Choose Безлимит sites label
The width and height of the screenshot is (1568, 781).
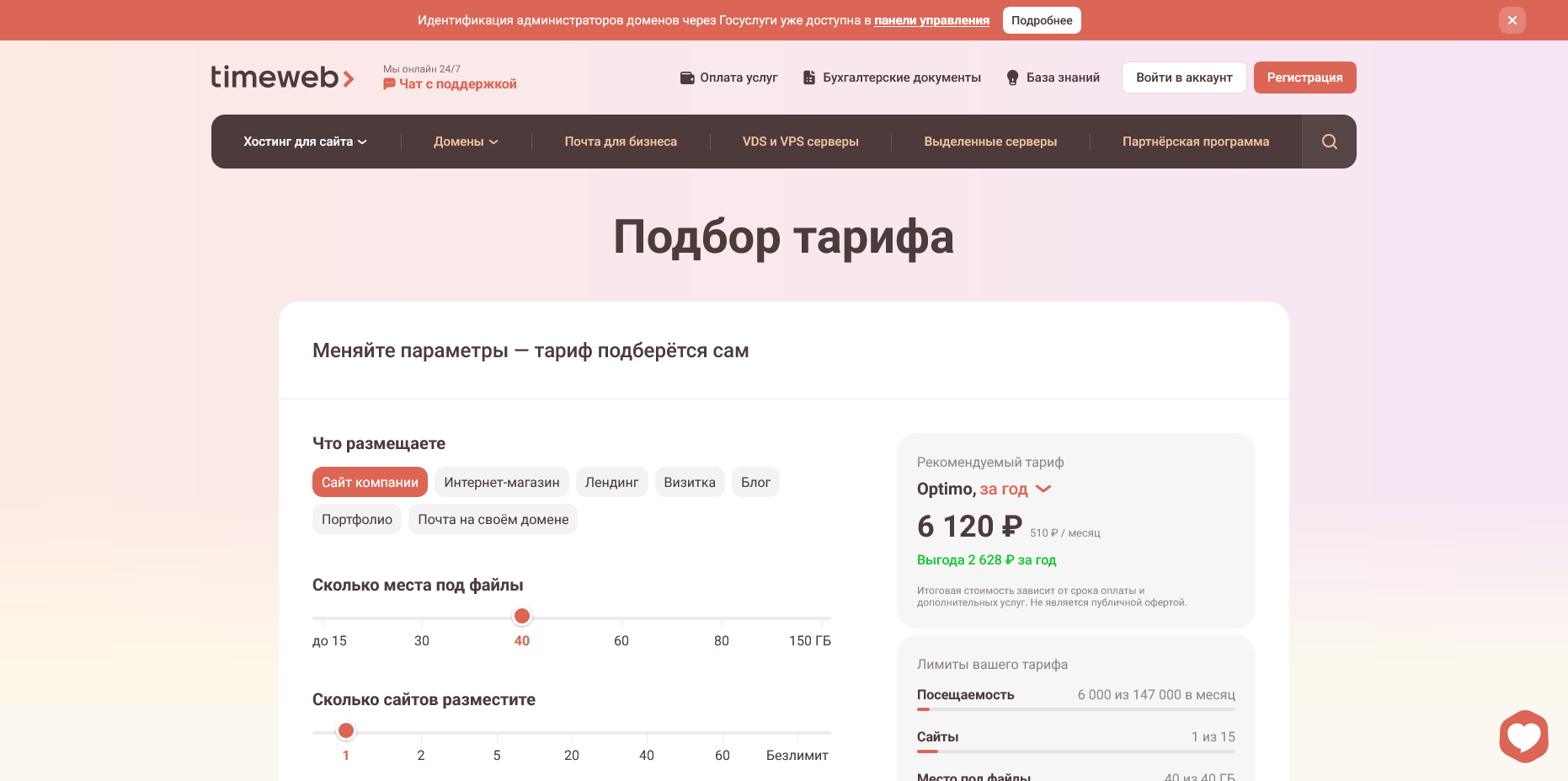pos(797,756)
